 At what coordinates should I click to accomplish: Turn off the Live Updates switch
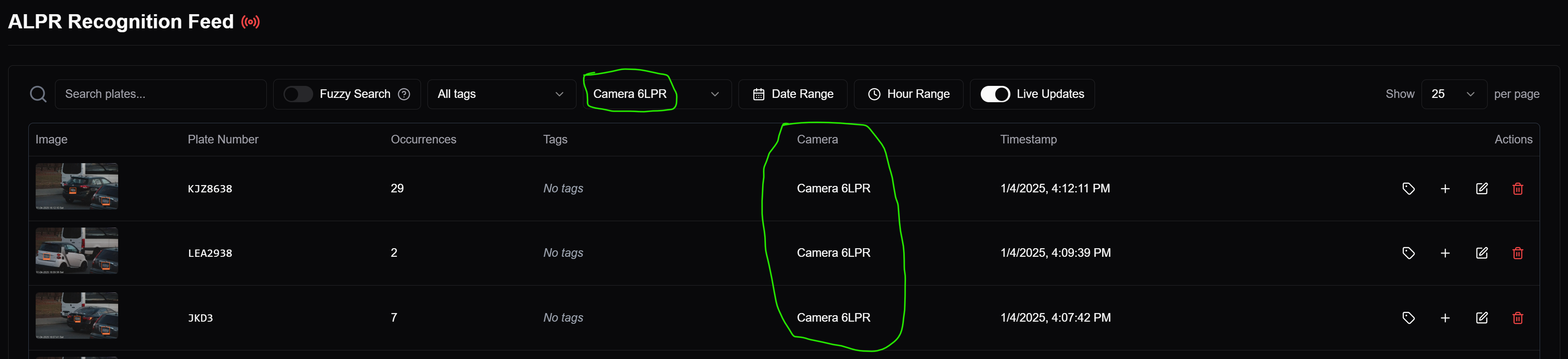pos(994,94)
